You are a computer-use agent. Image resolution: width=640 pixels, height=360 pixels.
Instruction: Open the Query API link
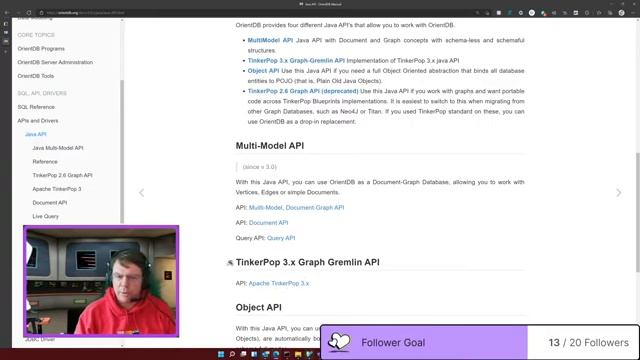click(281, 238)
